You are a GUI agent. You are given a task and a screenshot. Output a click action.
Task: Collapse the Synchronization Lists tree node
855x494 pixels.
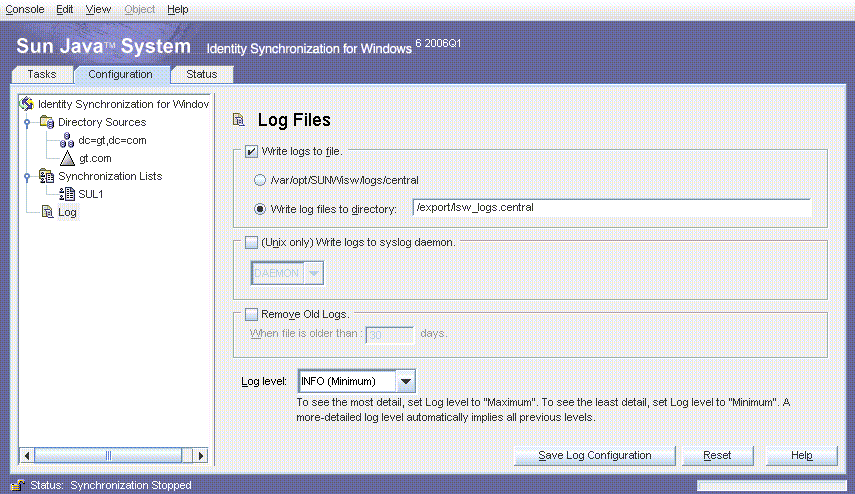[27, 177]
